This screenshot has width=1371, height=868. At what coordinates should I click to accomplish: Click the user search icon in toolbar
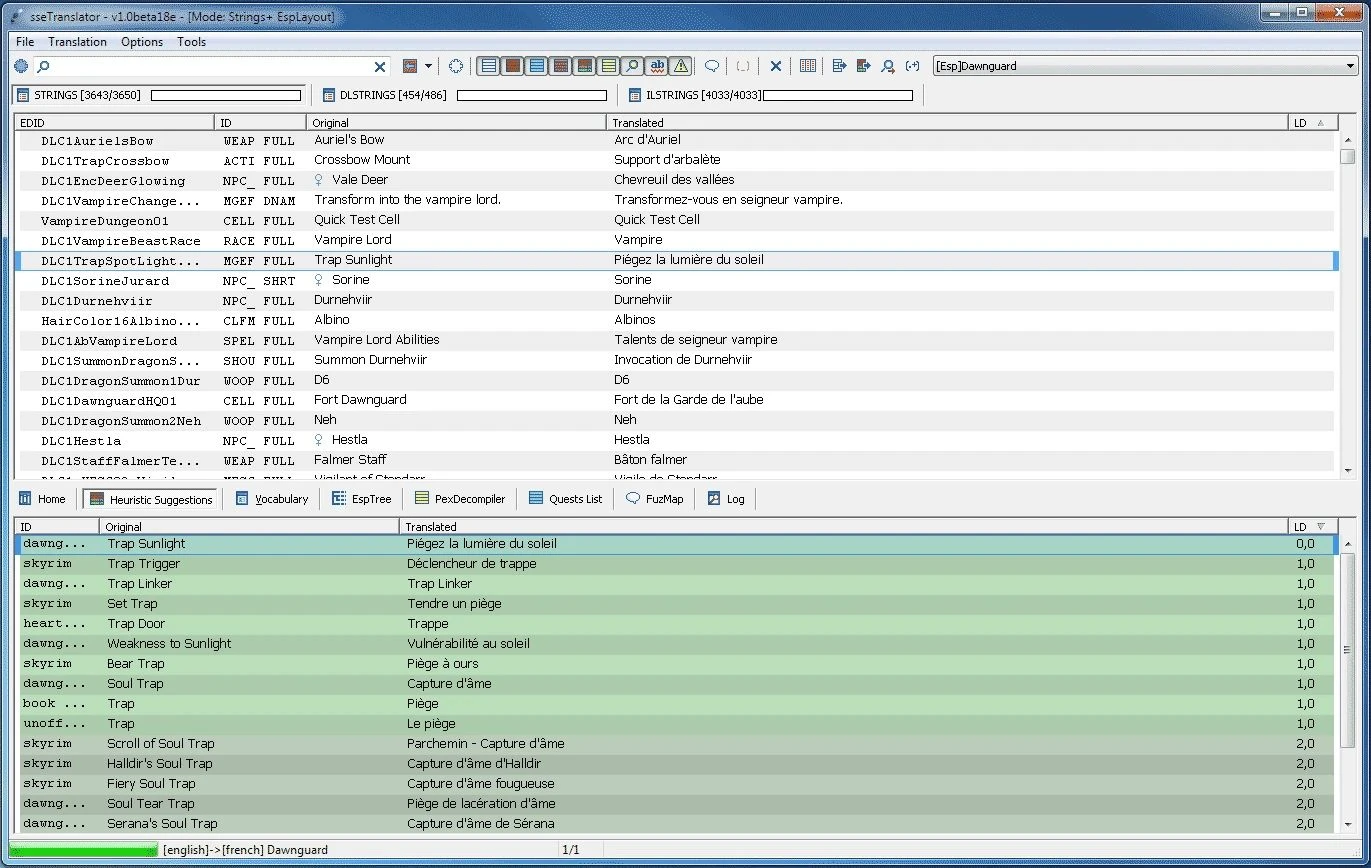coord(888,66)
